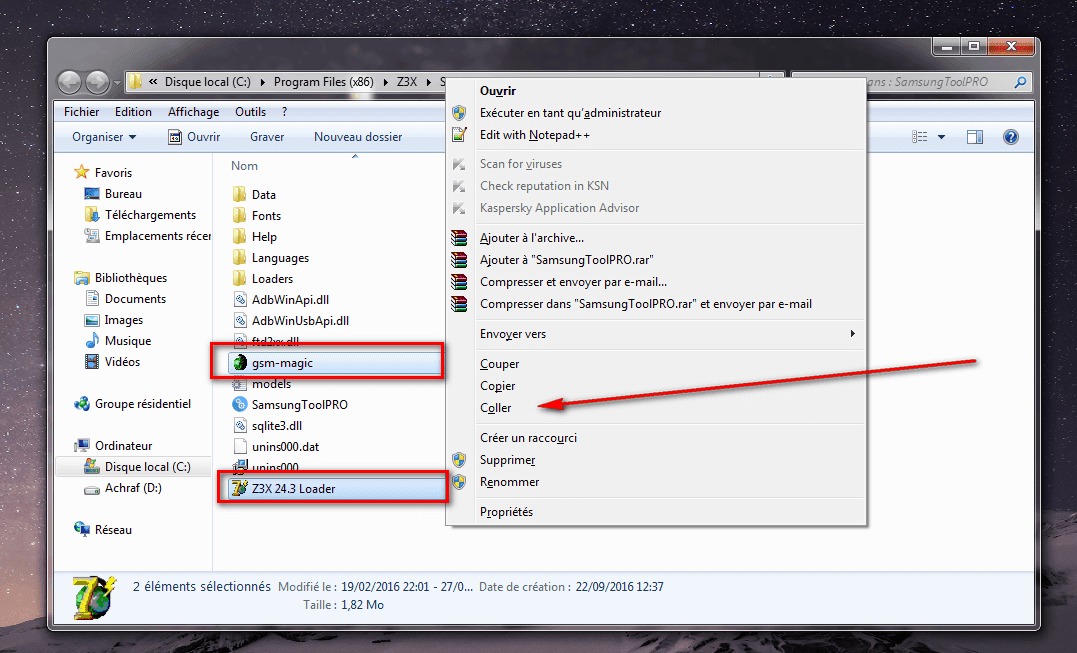This screenshot has height=653, width=1077.
Task: Select Documents under Bibliothèques
Action: (135, 299)
